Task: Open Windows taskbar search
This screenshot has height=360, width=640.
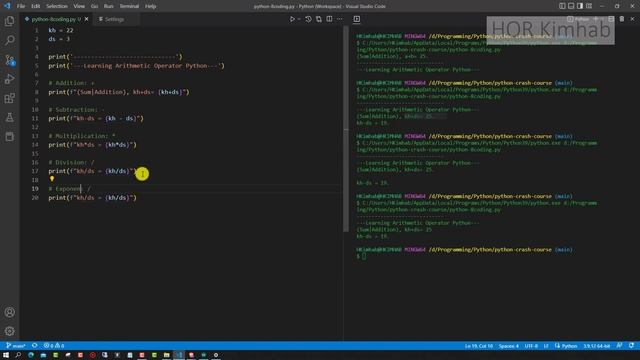Action: (18, 355)
